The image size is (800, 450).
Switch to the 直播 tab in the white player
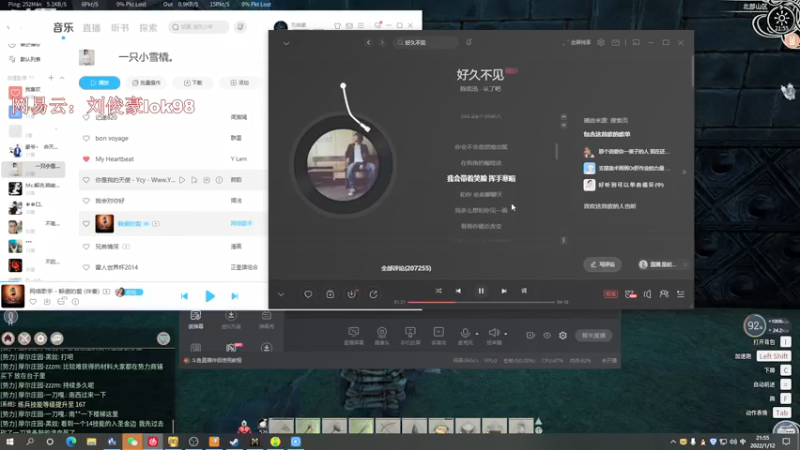(92, 28)
